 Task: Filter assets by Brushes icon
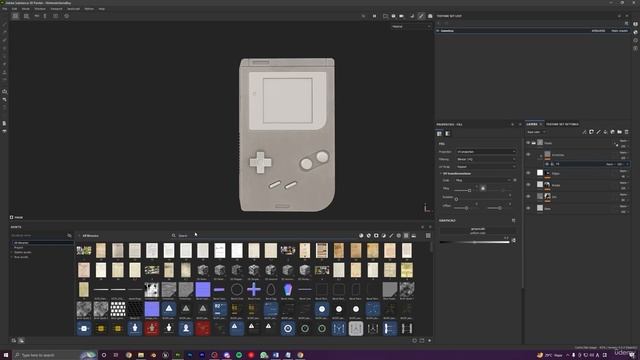point(391,236)
